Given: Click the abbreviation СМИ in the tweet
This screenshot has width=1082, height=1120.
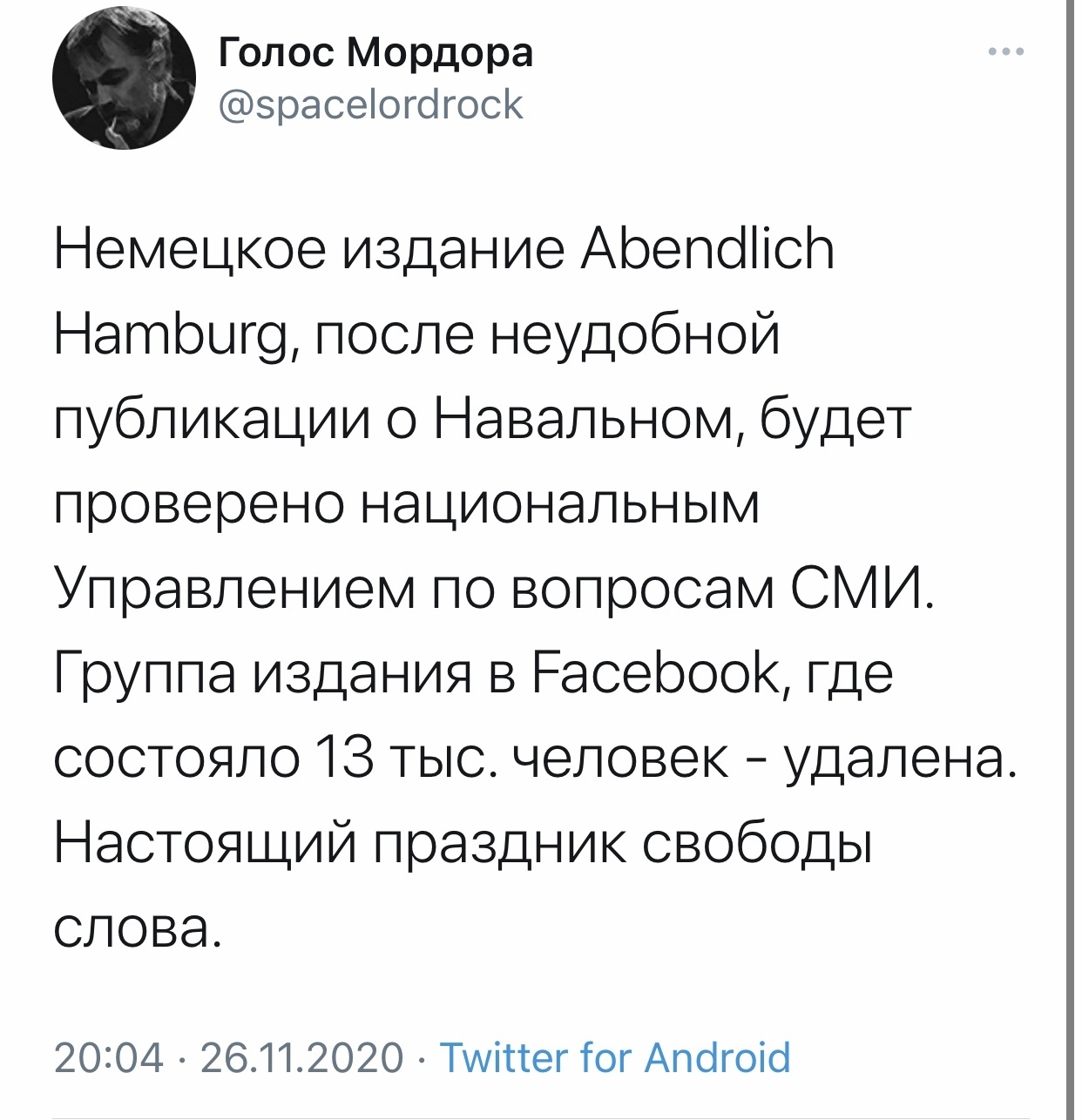Looking at the screenshot, I should pos(859,590).
